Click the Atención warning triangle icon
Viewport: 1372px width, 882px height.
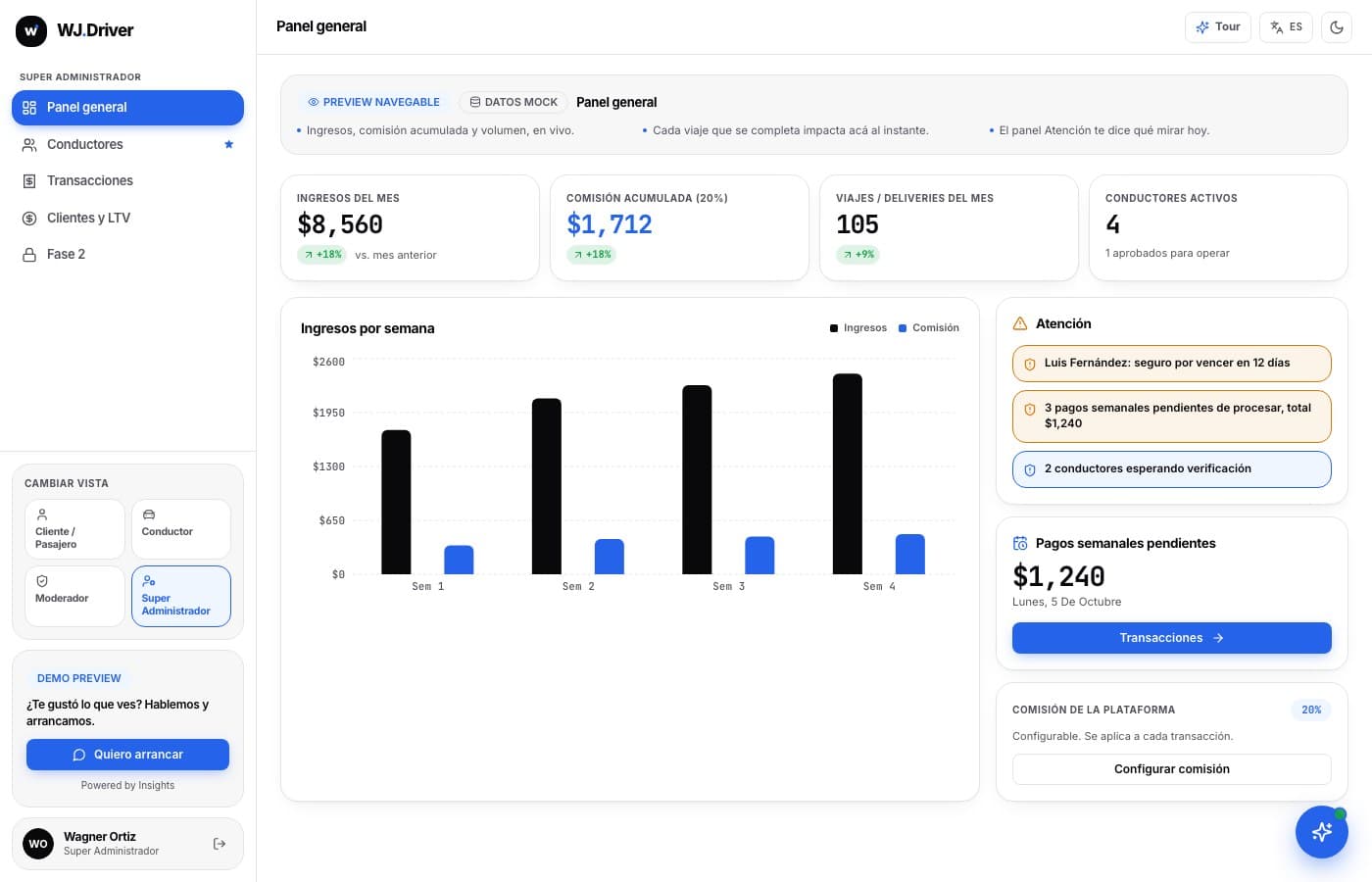[x=1020, y=323]
